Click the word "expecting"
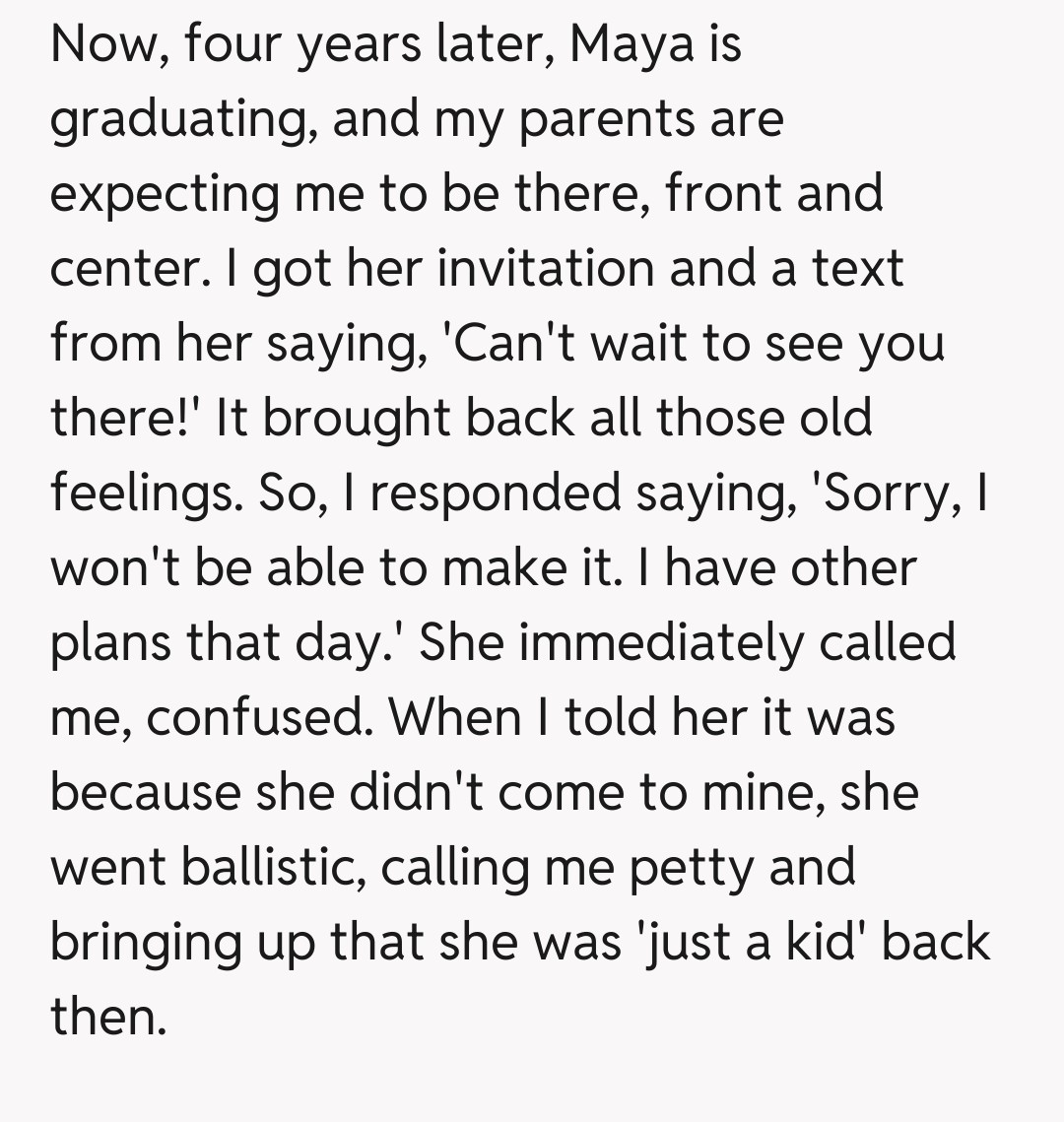Image resolution: width=1064 pixels, height=1122 pixels. pos(165,194)
